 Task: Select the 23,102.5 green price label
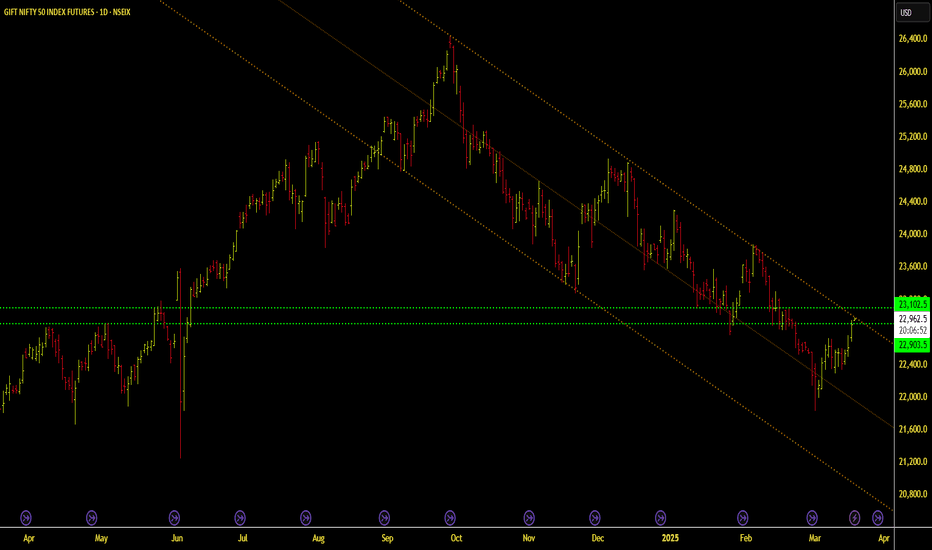[x=912, y=304]
